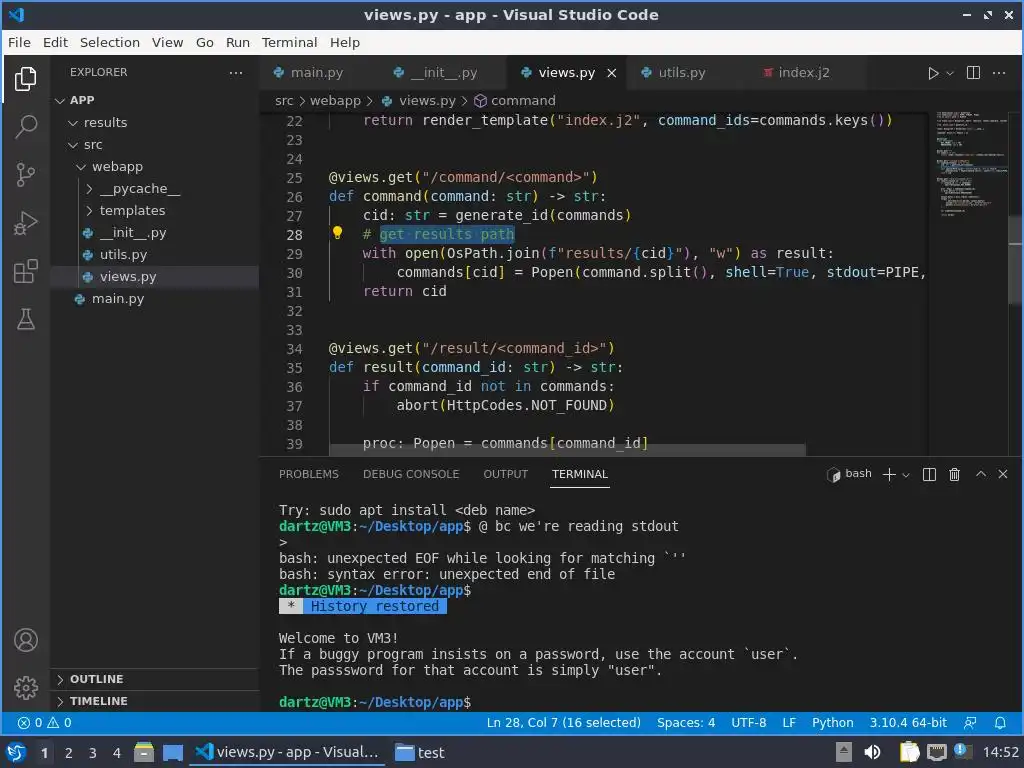Open errors and warnings status indicator
The image size is (1024, 768).
44,723
